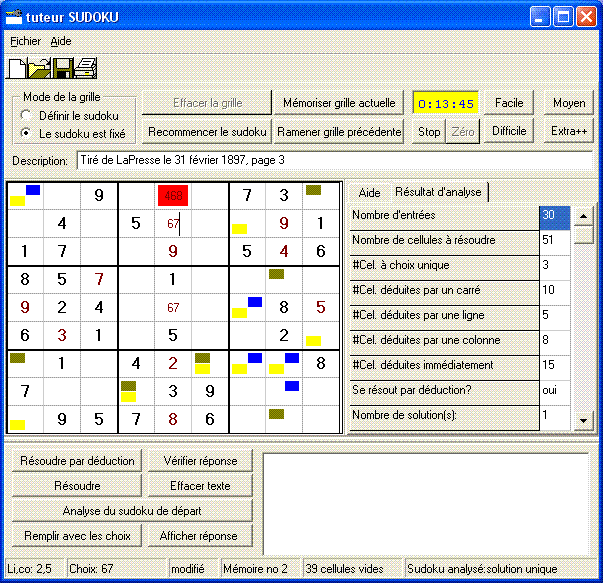Click the bottom-left sudoku cell with yellow marker

coord(25,419)
